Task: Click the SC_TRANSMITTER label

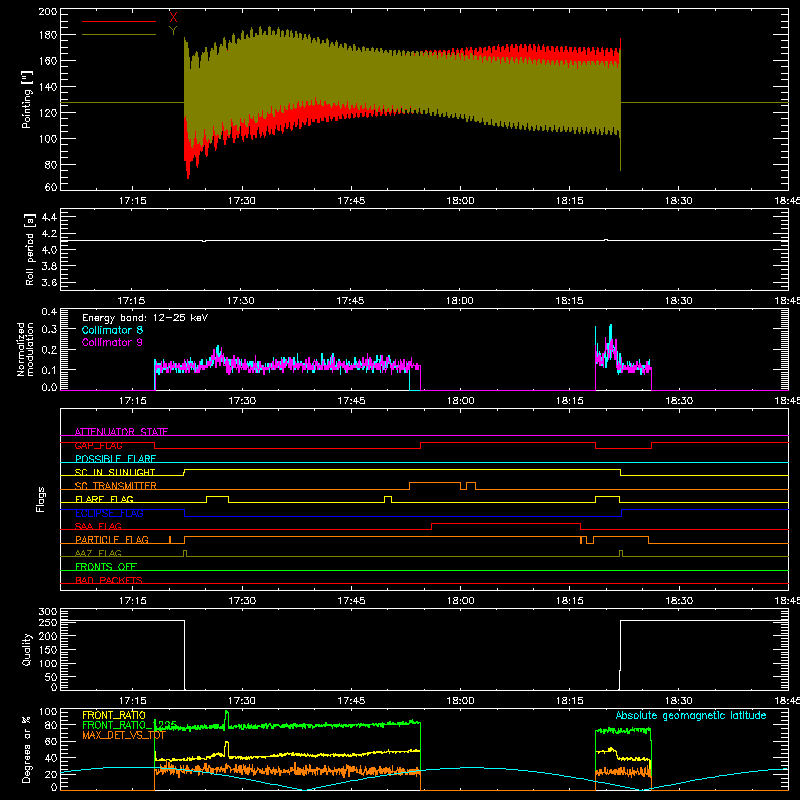Action: [115, 486]
